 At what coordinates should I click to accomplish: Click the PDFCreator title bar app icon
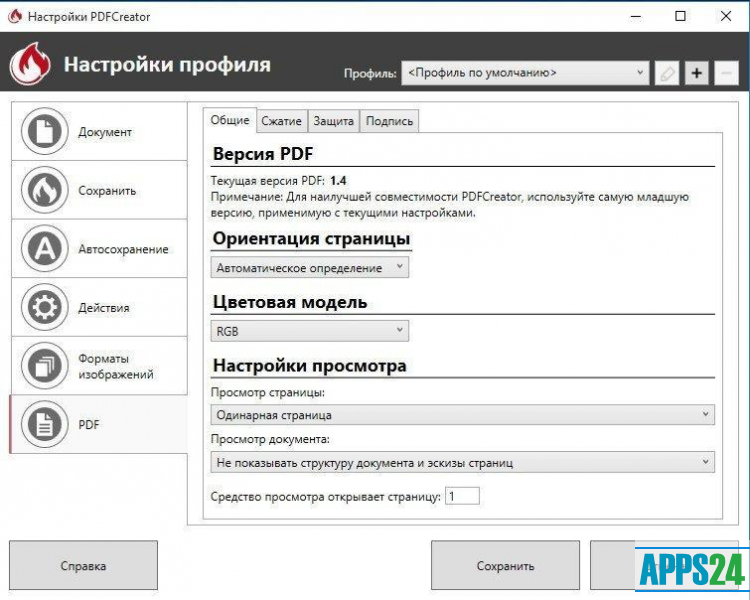[15, 16]
